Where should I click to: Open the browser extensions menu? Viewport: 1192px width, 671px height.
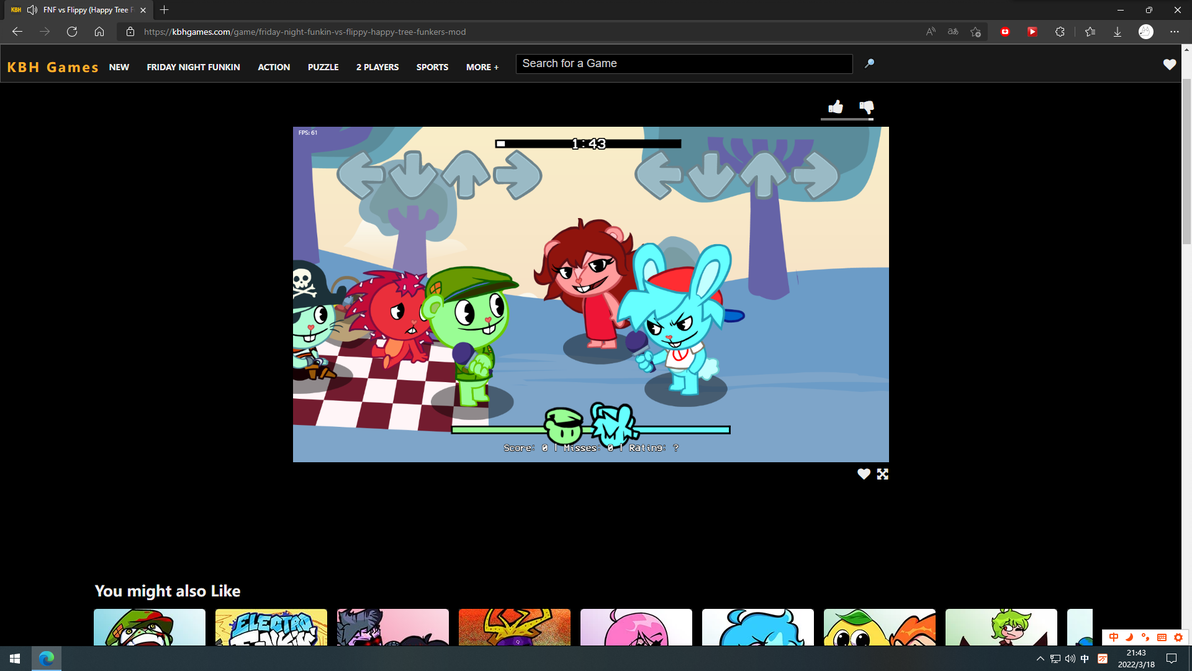(1060, 32)
